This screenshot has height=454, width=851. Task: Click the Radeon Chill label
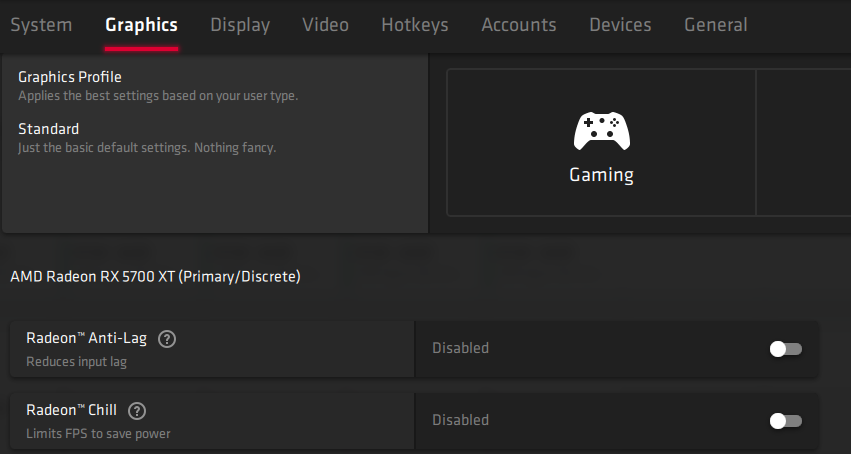point(71,410)
